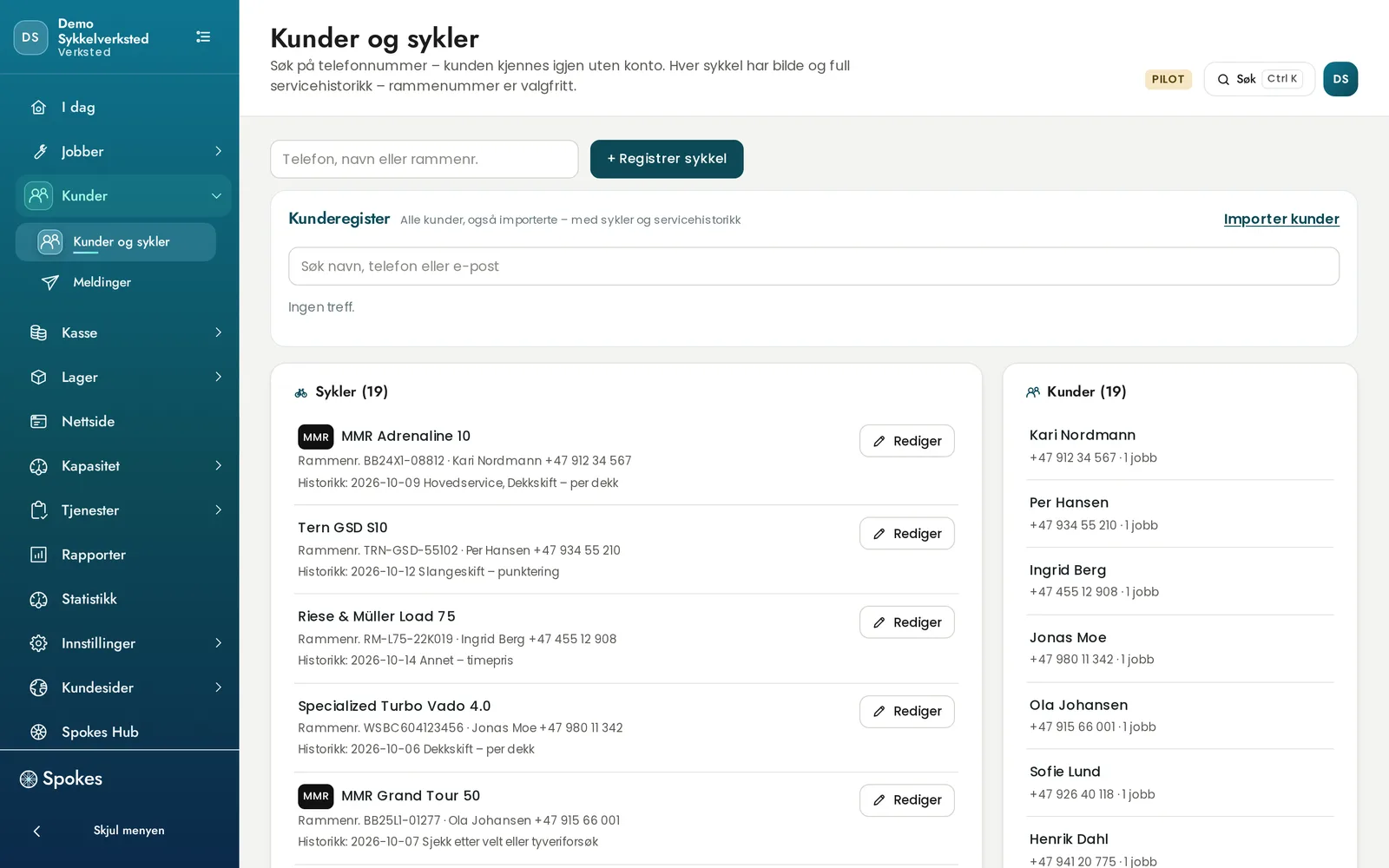This screenshot has width=1389, height=868.
Task: Click the paper plane icon for Meldinger
Action: (50, 282)
